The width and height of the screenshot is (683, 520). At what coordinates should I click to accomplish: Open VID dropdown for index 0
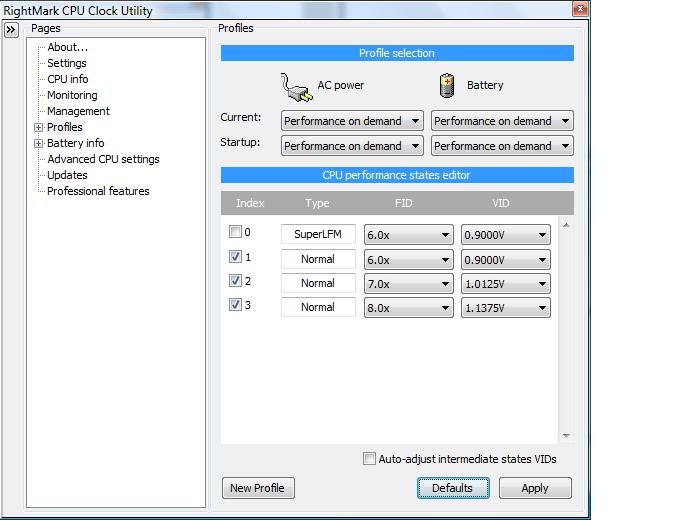506,235
